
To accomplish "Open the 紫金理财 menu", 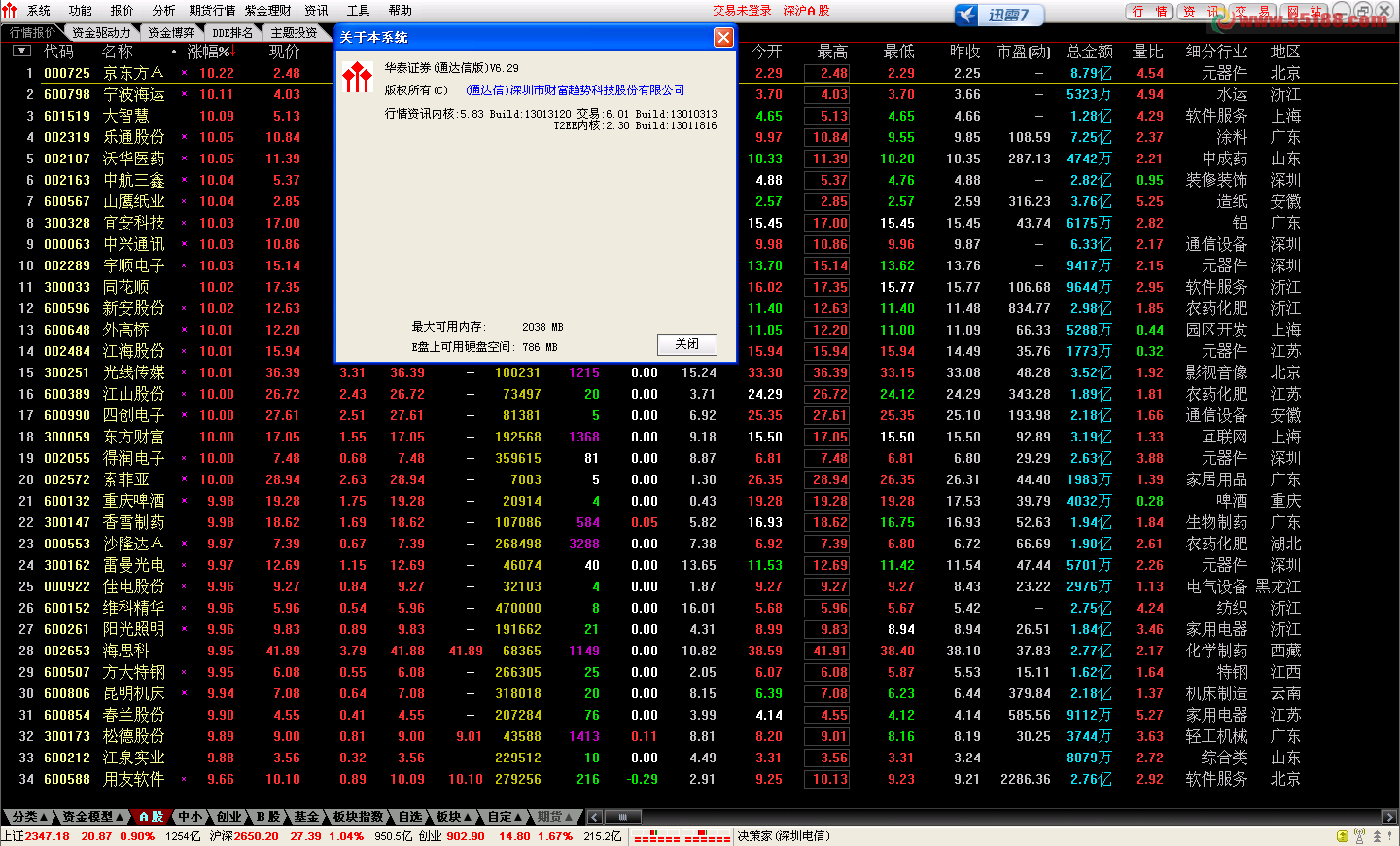I will [x=267, y=10].
